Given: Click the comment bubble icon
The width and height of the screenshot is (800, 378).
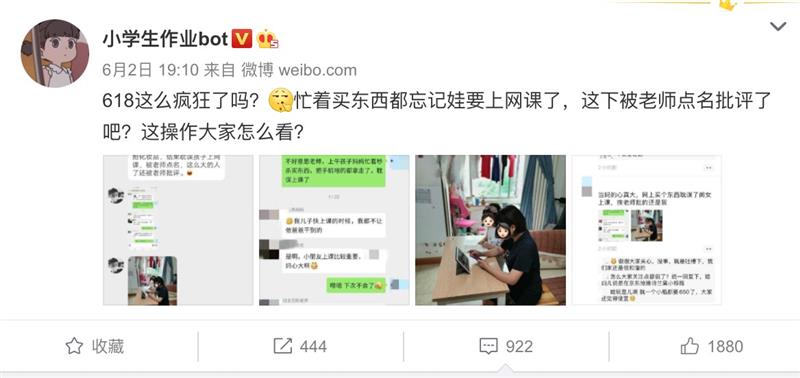Looking at the screenshot, I should [489, 347].
